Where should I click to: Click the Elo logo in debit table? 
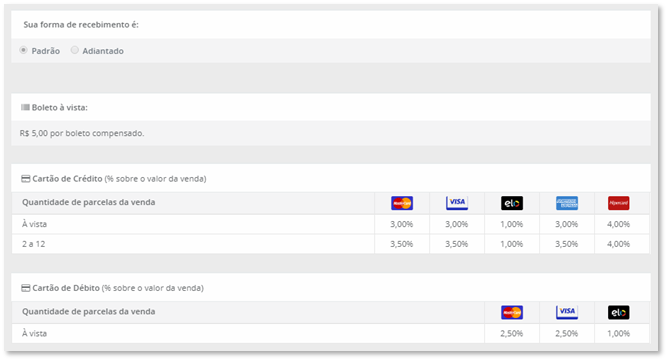[619, 312]
